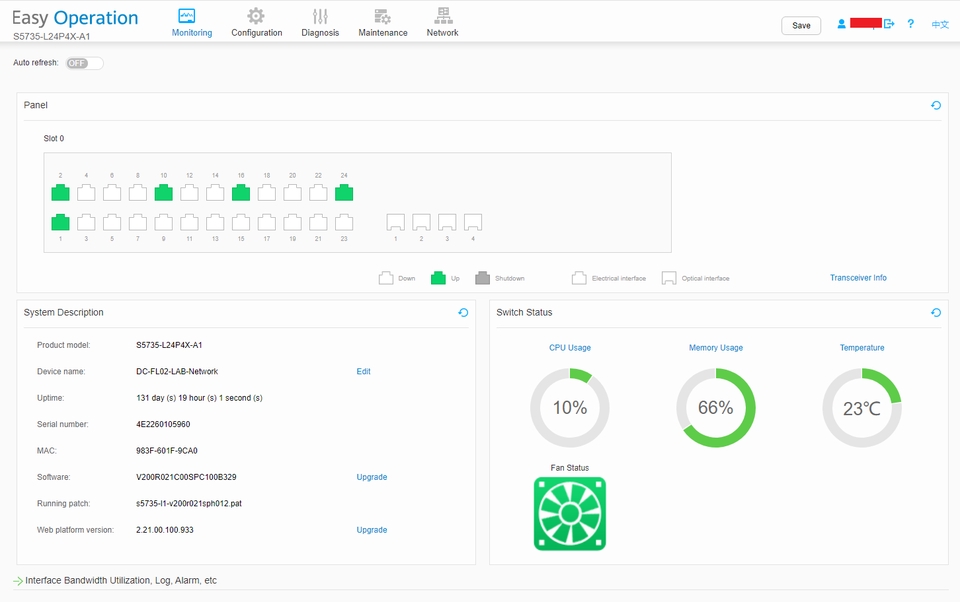Click the Switch Status refresh icon
This screenshot has height=602, width=960.
coord(936,312)
